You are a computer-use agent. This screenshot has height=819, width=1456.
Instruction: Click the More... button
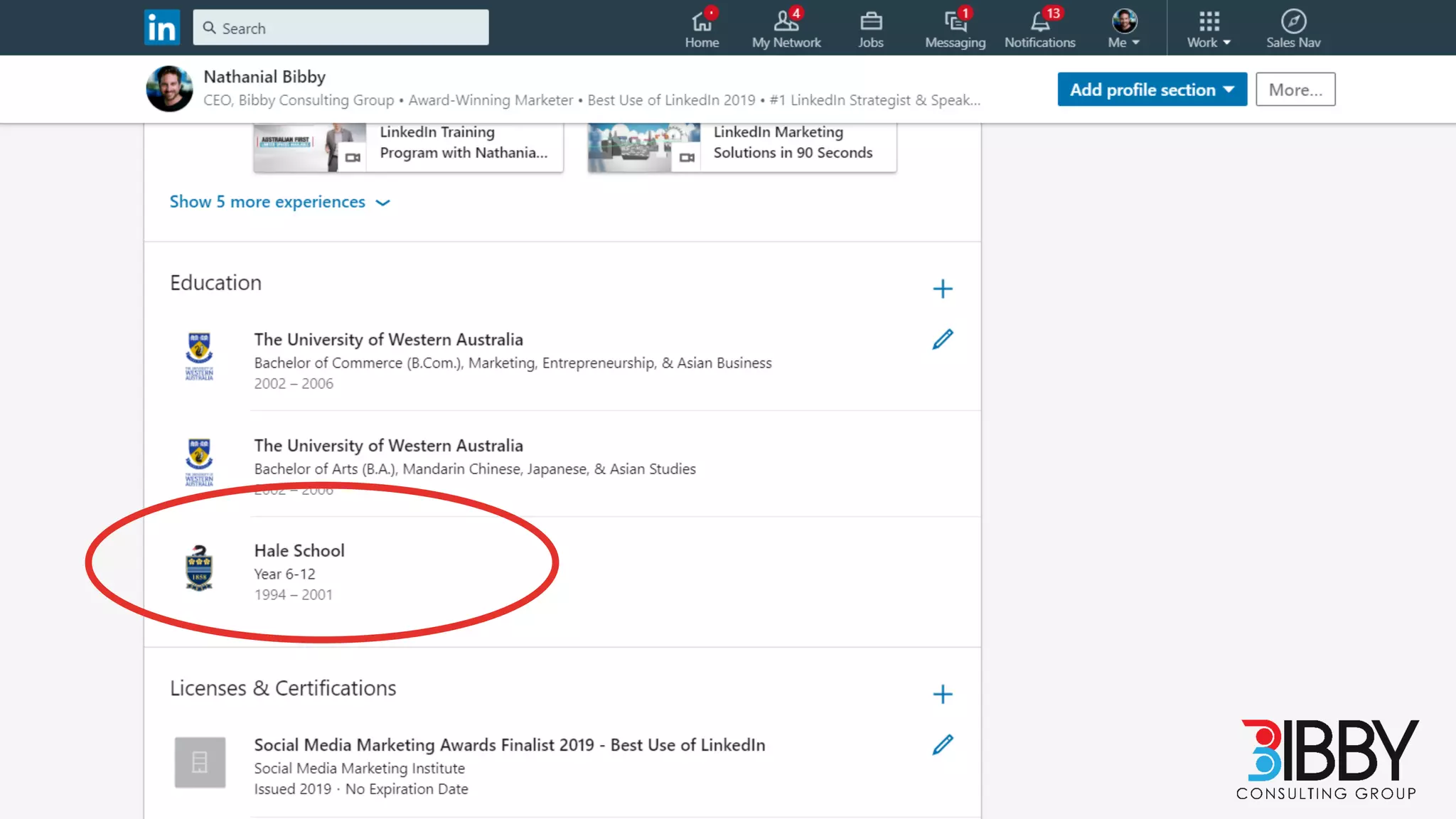coord(1295,90)
